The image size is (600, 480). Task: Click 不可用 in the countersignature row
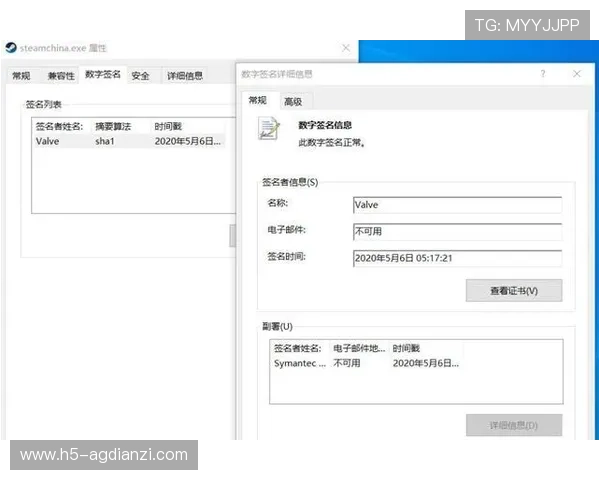(347, 363)
